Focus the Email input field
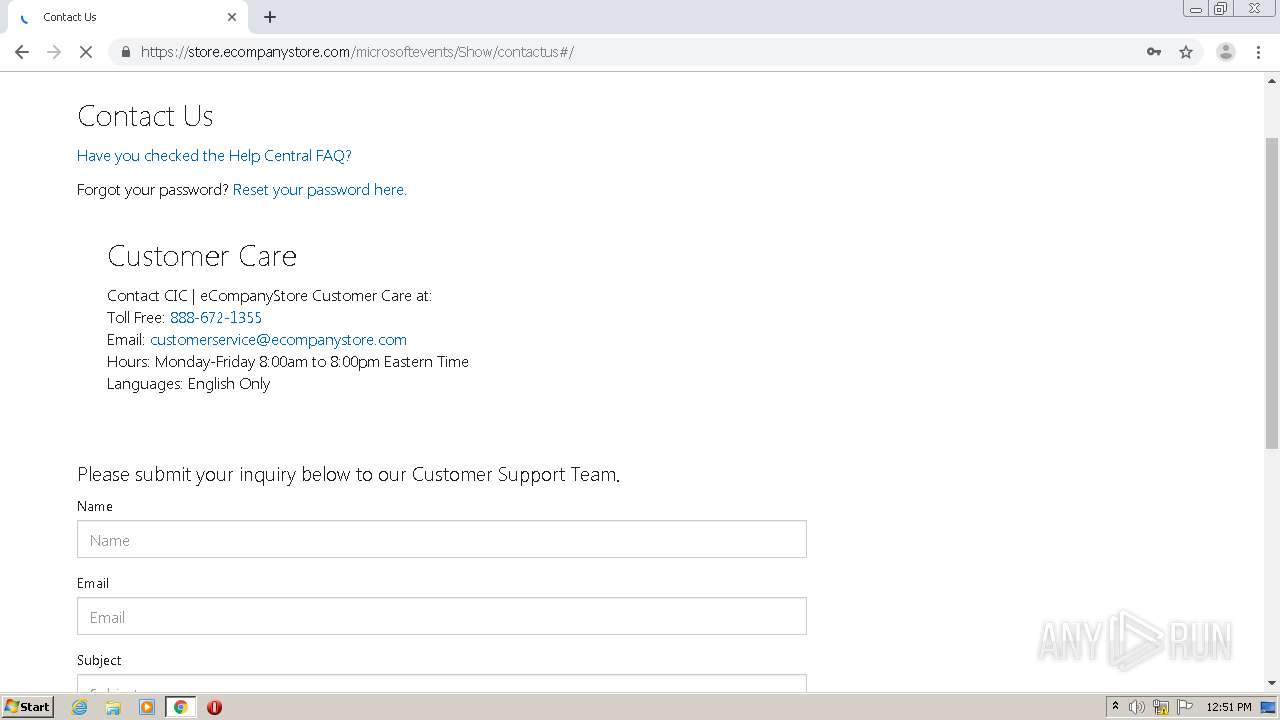The height and width of the screenshot is (720, 1280). pos(442,616)
